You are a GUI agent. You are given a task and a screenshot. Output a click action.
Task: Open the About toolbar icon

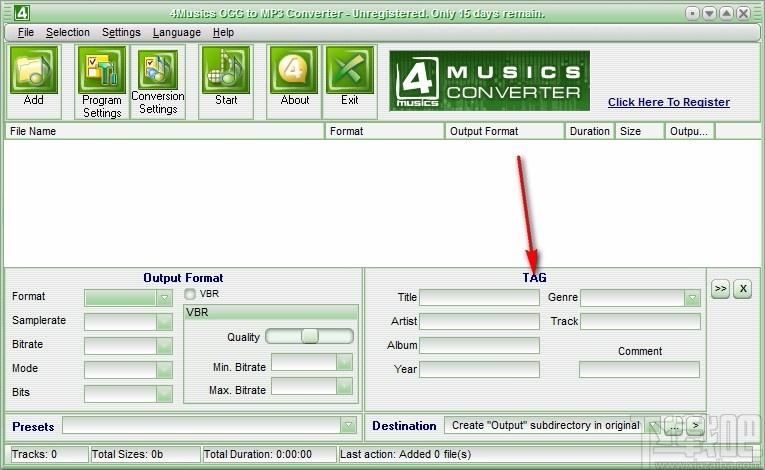[294, 70]
